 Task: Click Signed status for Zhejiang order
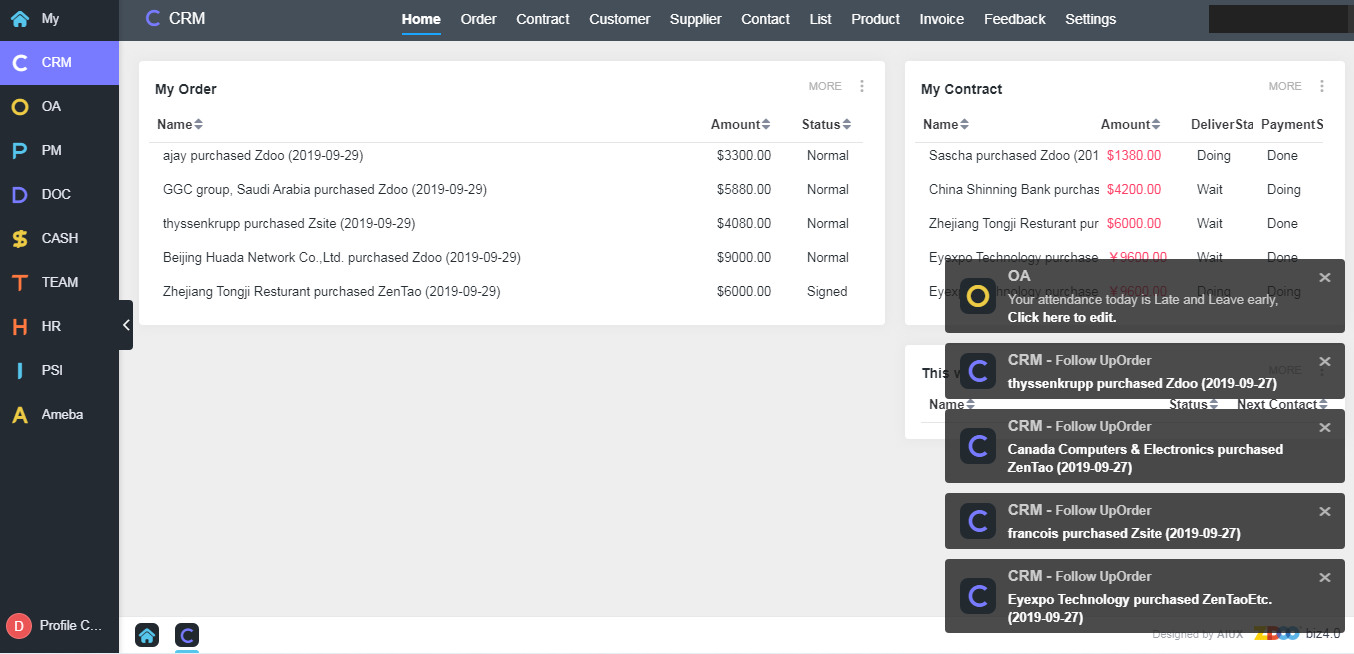pyautogui.click(x=827, y=292)
